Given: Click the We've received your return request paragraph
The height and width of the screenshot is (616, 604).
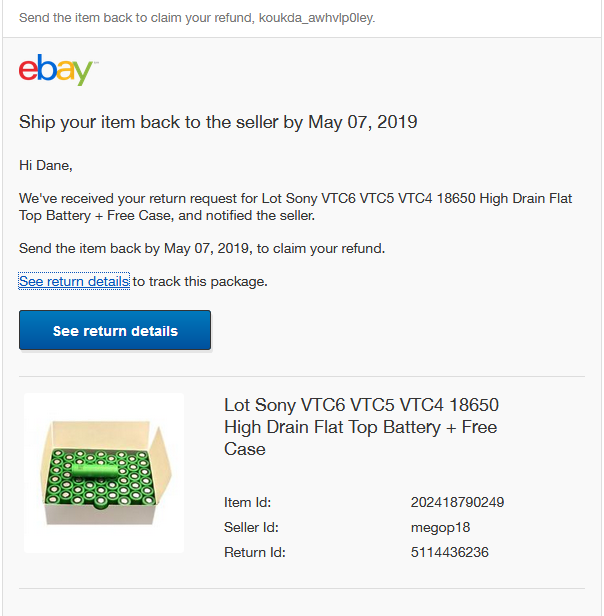Looking at the screenshot, I should [295, 207].
